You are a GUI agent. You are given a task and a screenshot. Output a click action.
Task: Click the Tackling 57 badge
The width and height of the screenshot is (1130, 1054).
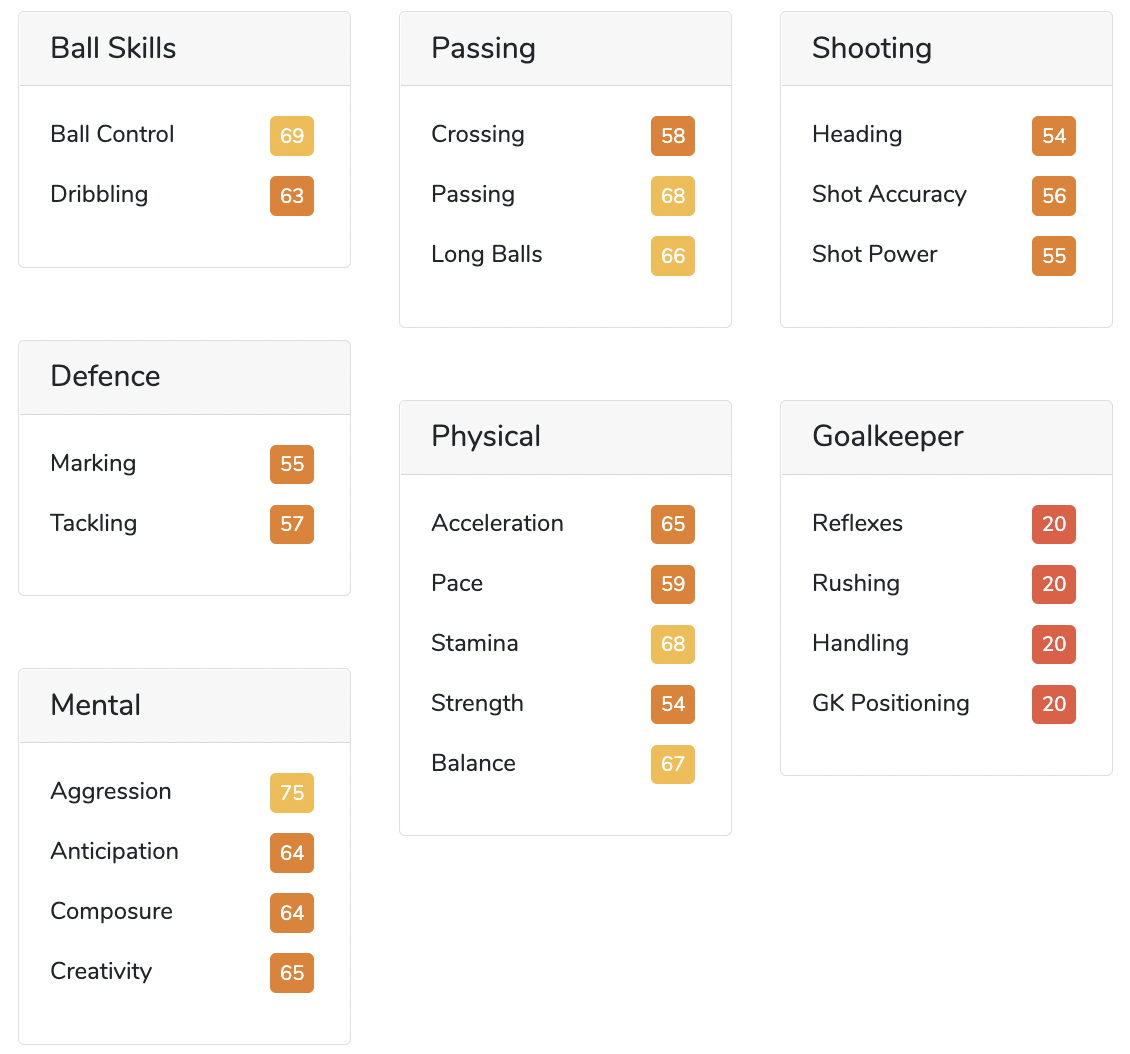point(292,524)
